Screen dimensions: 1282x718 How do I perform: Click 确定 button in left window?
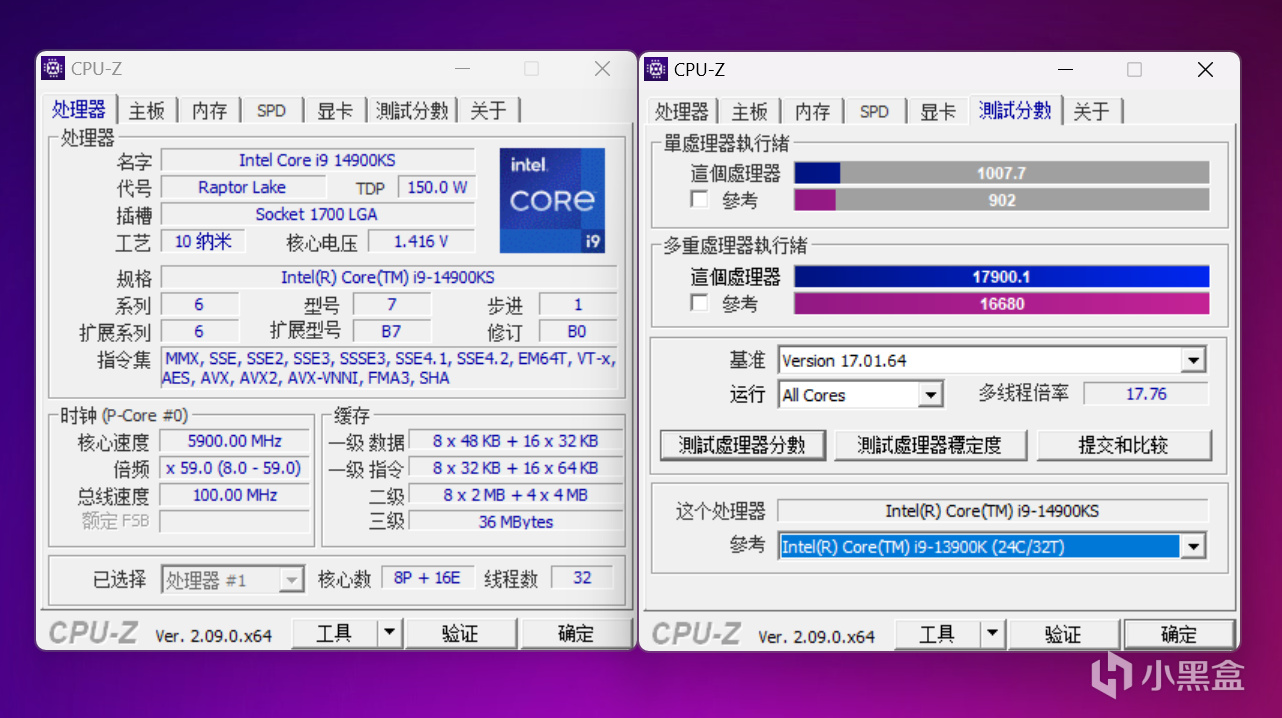[576, 633]
